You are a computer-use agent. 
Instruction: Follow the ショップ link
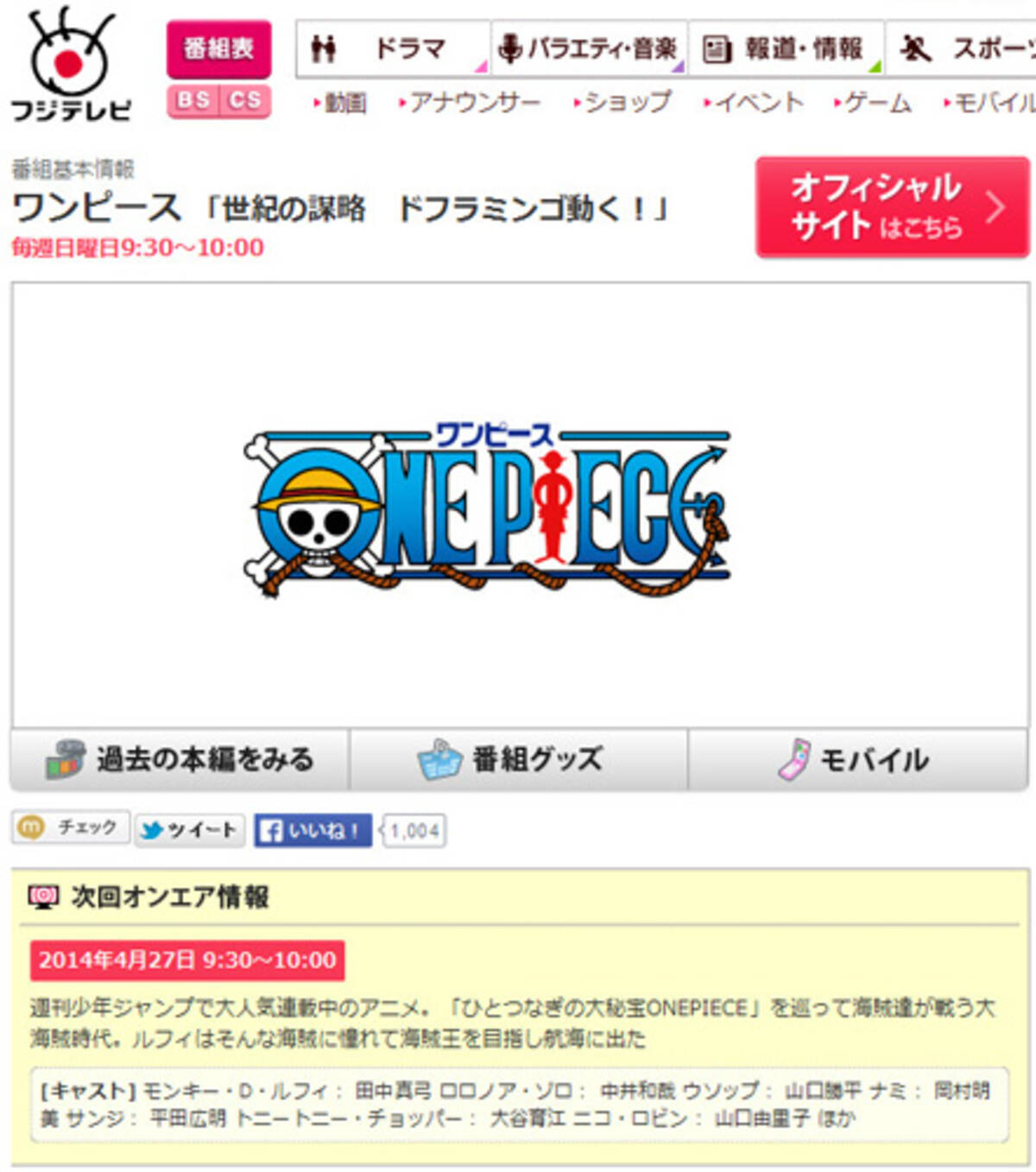(622, 103)
